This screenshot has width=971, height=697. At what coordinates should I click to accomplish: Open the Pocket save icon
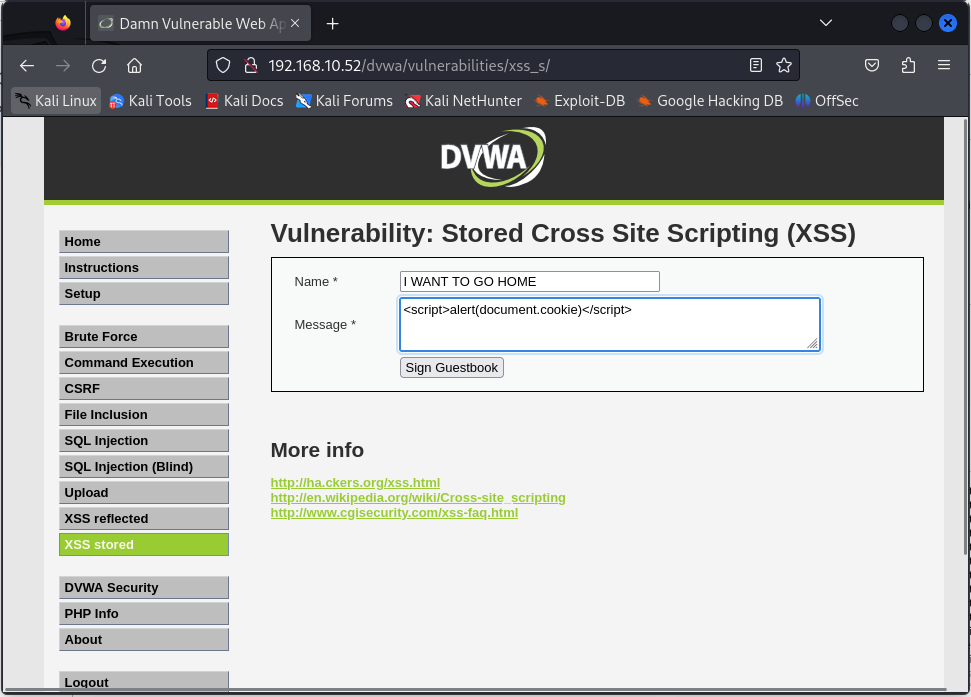coord(872,65)
